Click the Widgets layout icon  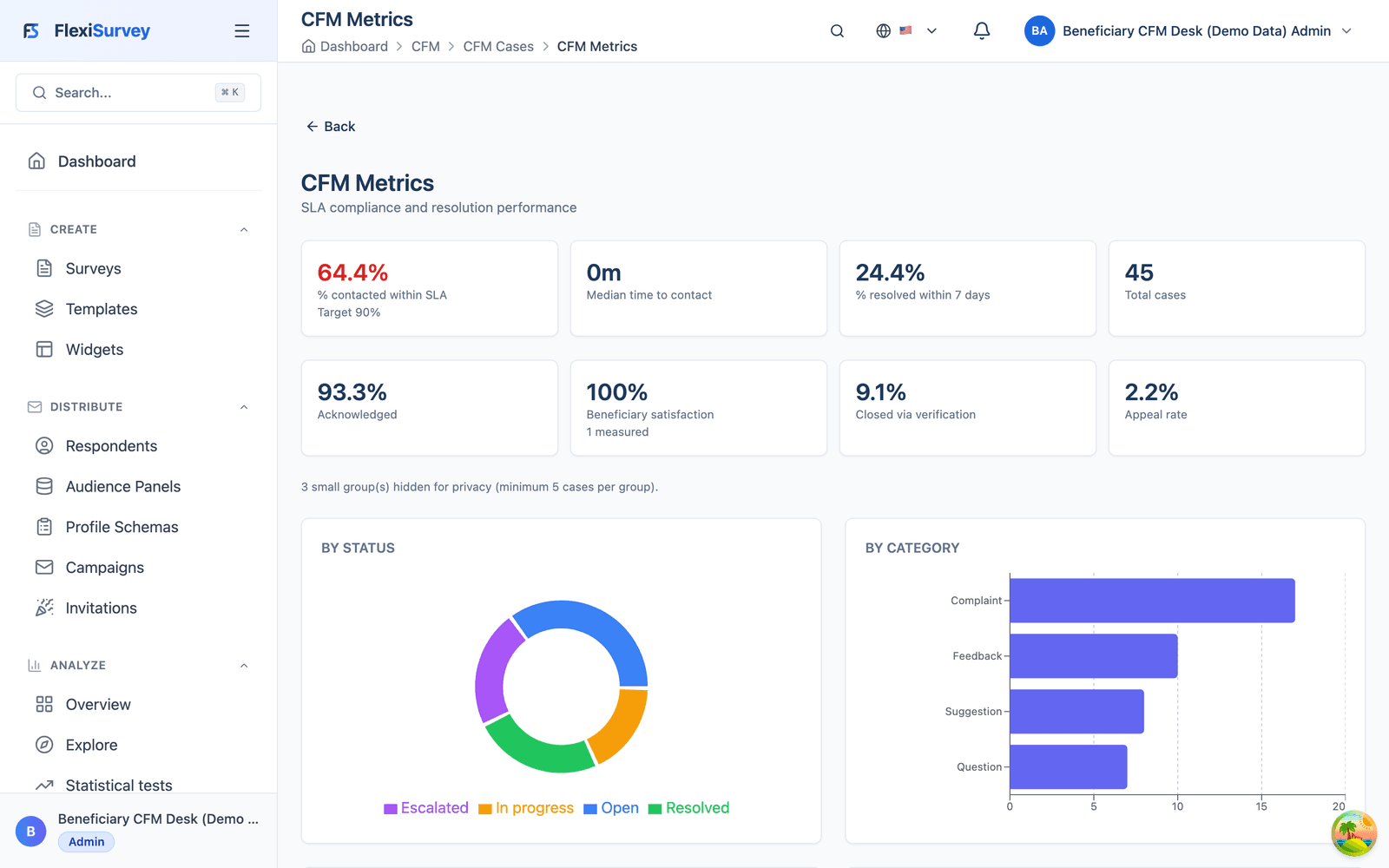pos(44,349)
